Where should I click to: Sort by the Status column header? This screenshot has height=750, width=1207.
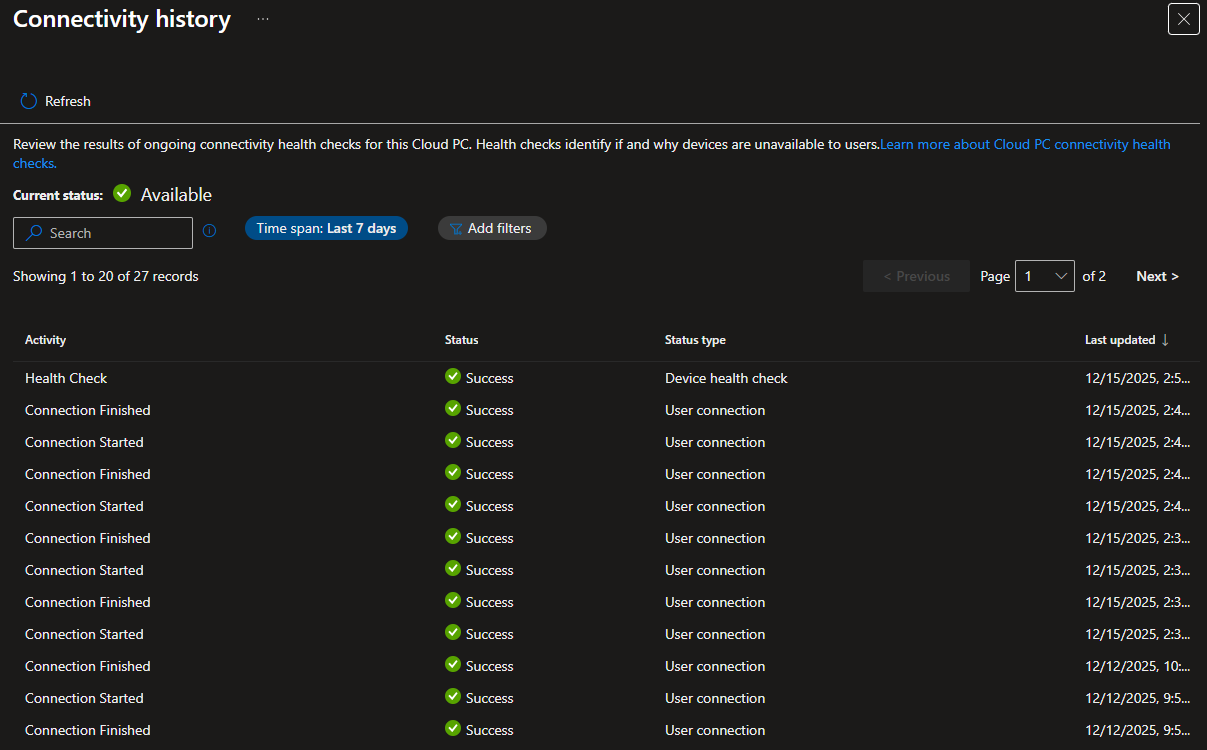pyautogui.click(x=461, y=340)
